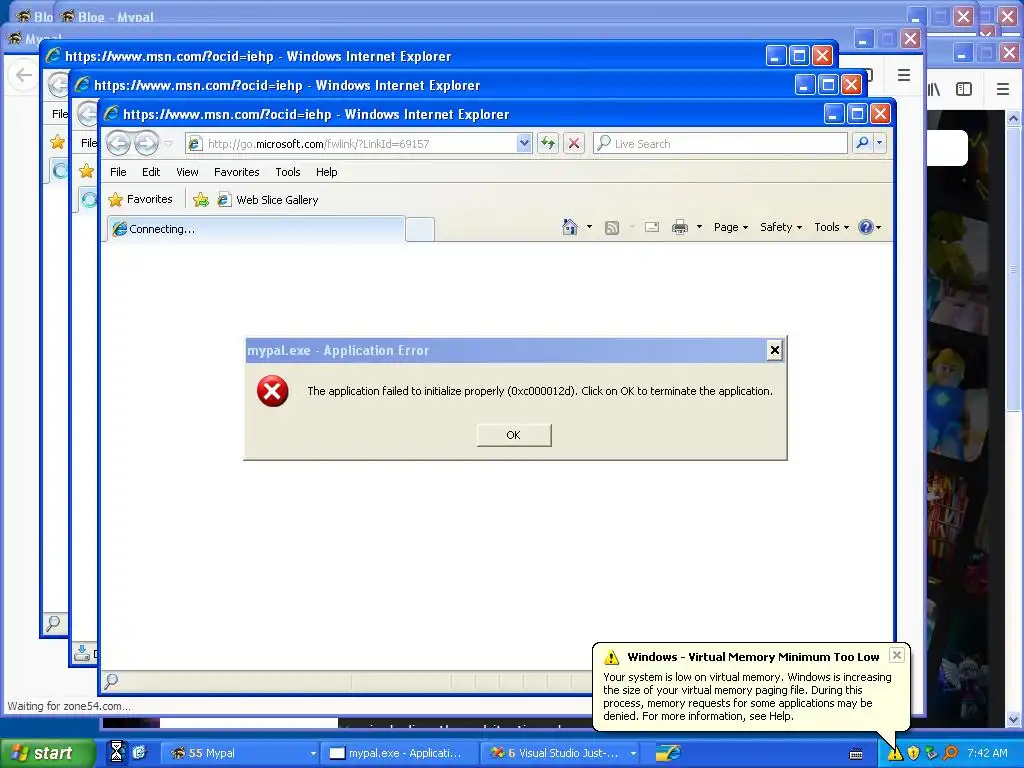The width and height of the screenshot is (1024, 768).
Task: Click the Favorites star button
Action: coord(140,199)
